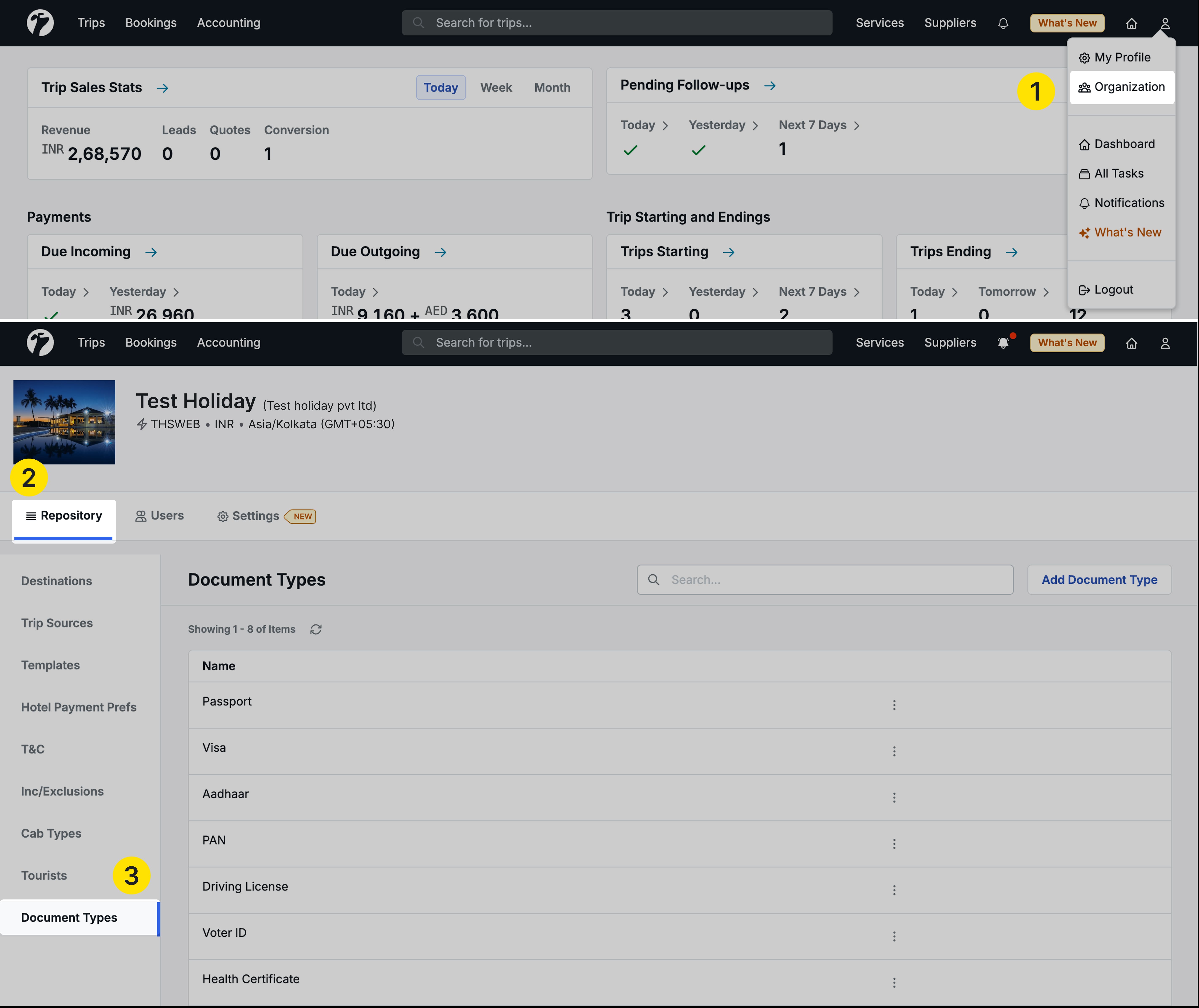Screen dimensions: 1199x1008
Task: Open the notification bell with red dot
Action: pos(1003,343)
